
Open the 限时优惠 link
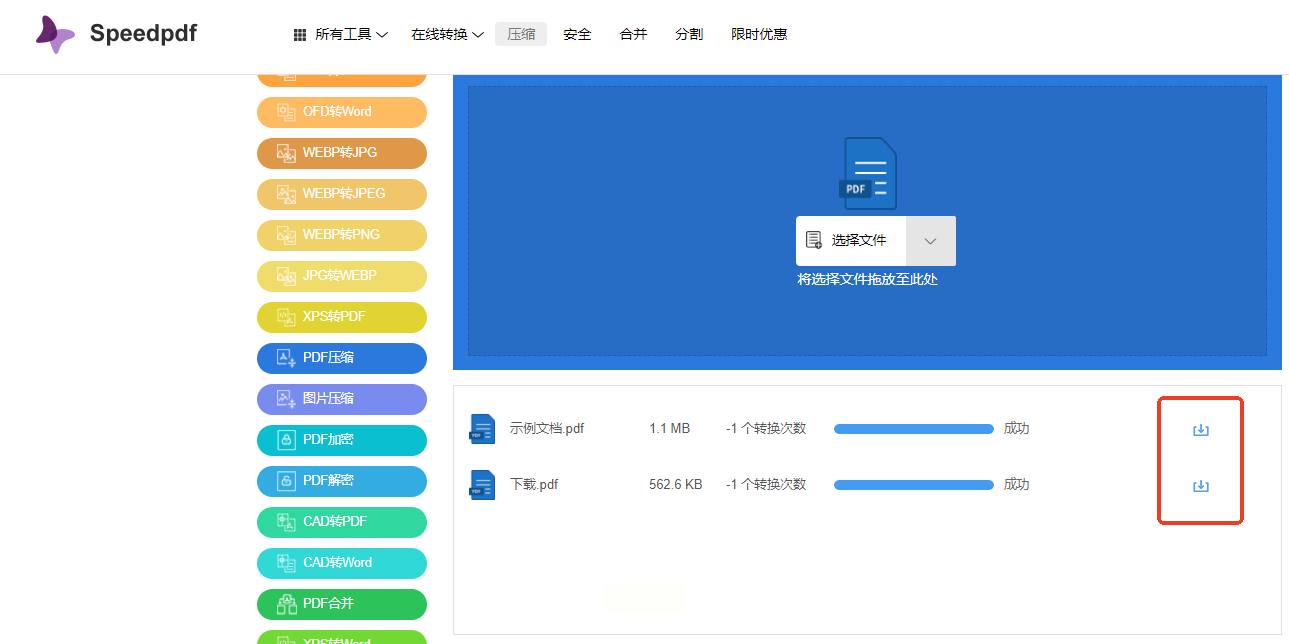click(759, 34)
